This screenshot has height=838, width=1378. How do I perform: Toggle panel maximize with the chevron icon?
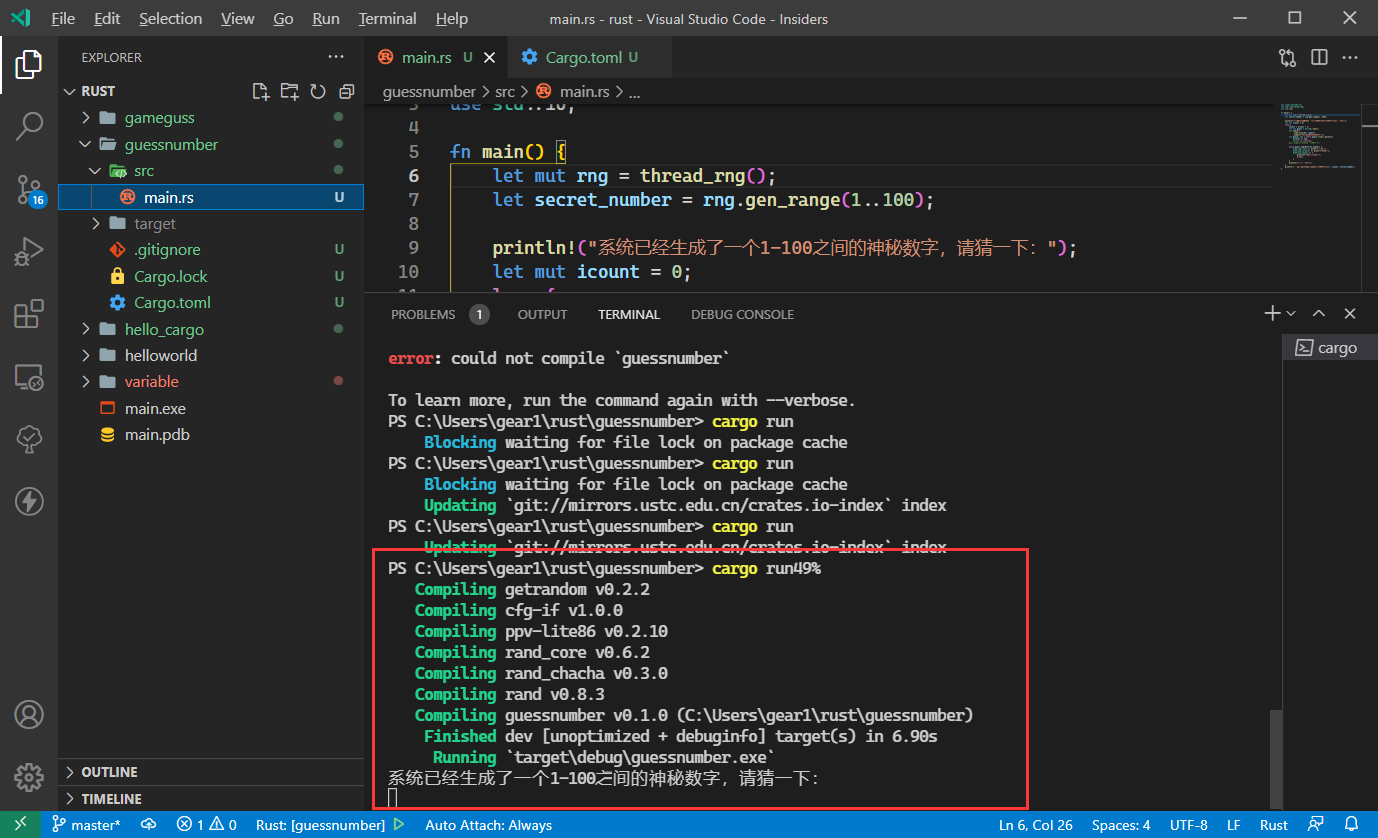tap(1318, 313)
